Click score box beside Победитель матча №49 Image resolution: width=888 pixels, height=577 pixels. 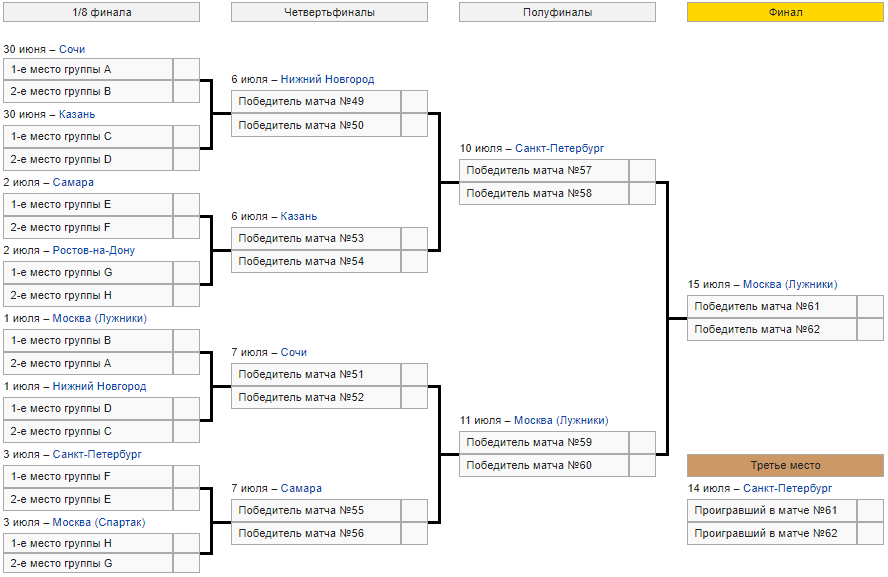point(414,101)
